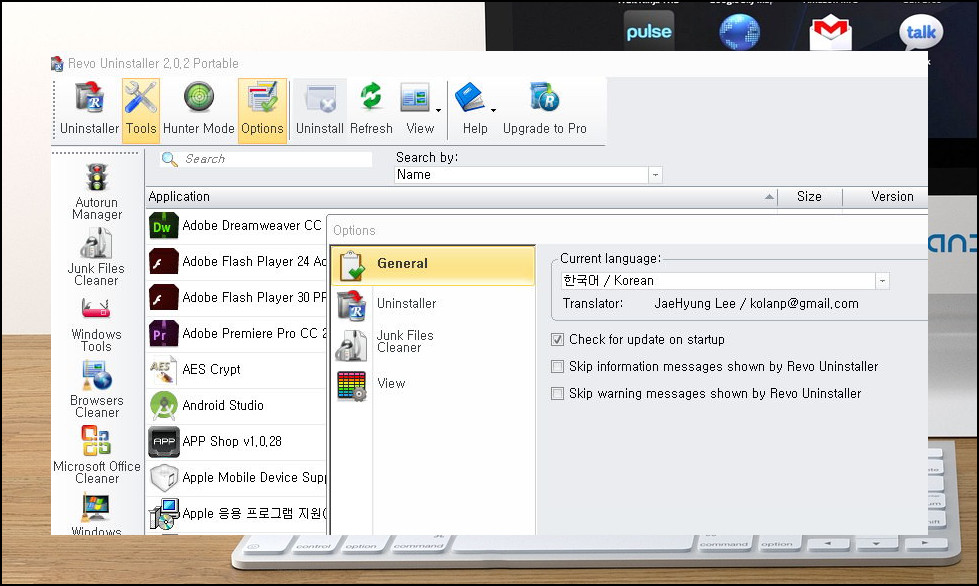Select Apple Mobile Device Support icon

tap(164, 478)
